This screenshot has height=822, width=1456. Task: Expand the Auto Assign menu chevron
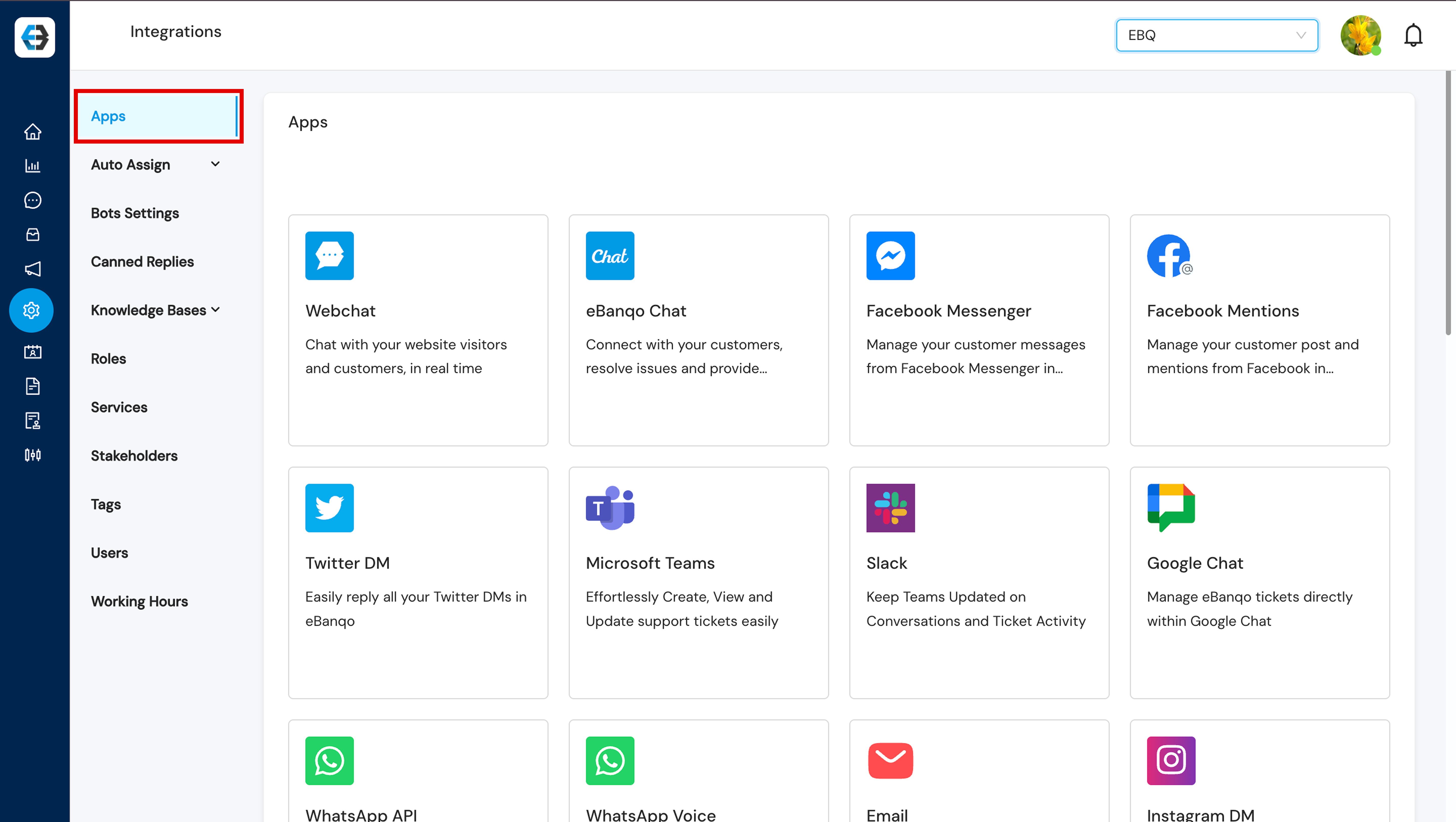[x=215, y=165]
